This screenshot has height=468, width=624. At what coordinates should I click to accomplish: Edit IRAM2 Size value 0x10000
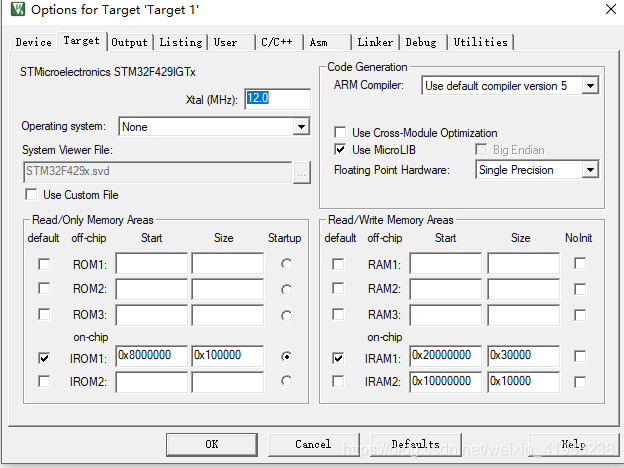524,382
